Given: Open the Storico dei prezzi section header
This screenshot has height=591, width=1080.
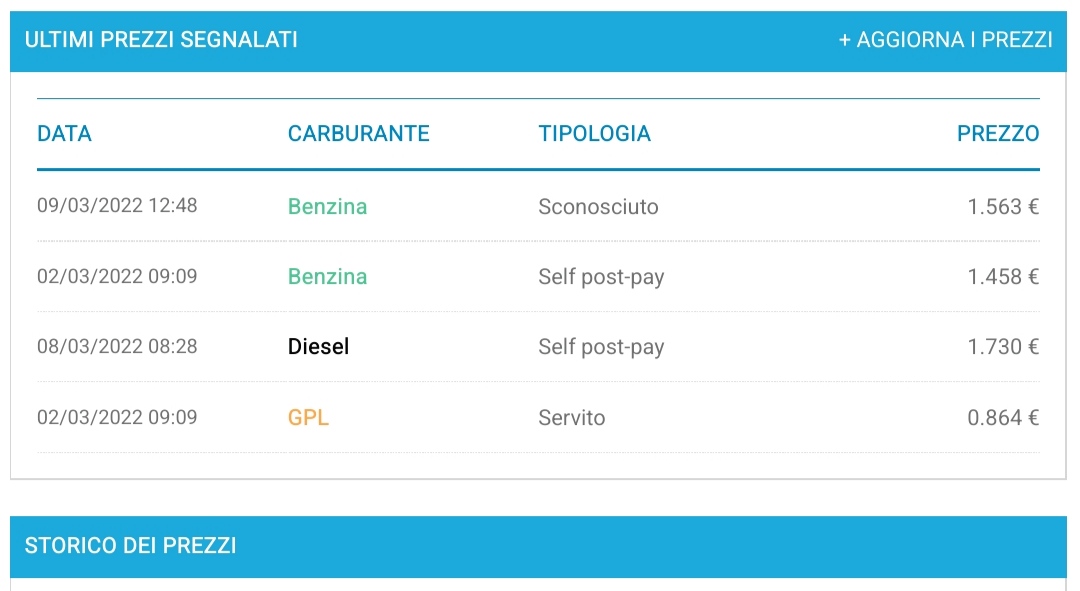Looking at the screenshot, I should 130,546.
